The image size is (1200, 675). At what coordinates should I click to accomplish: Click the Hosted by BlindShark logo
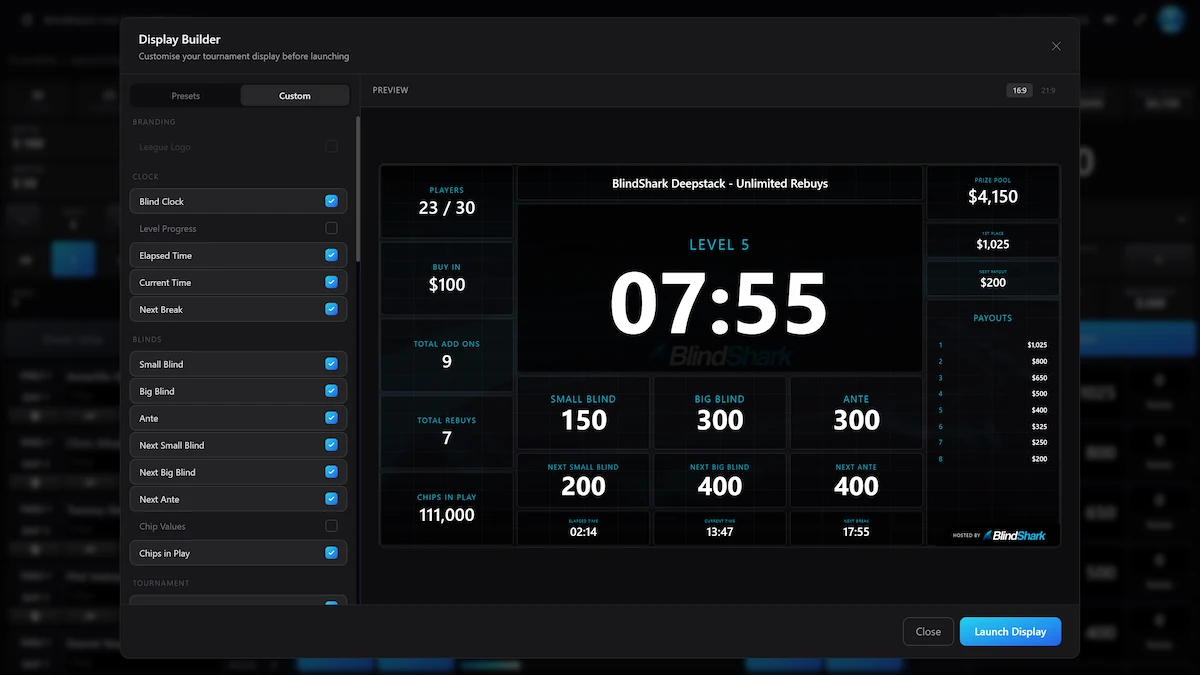1000,535
